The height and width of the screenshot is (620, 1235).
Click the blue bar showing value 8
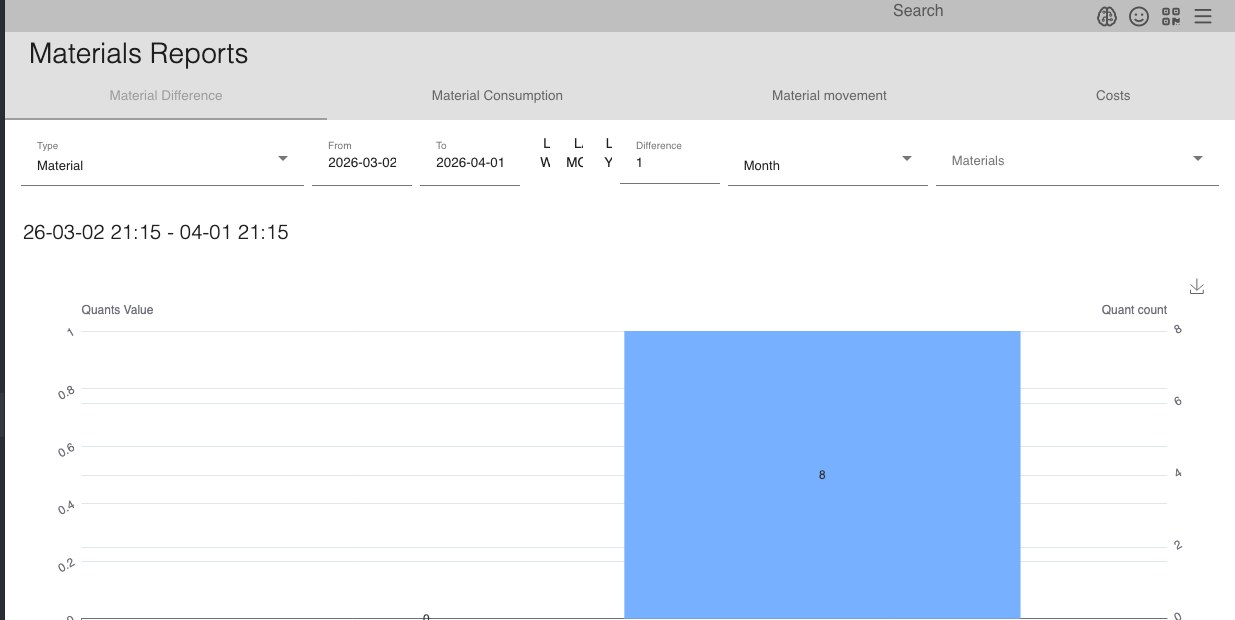pyautogui.click(x=822, y=474)
